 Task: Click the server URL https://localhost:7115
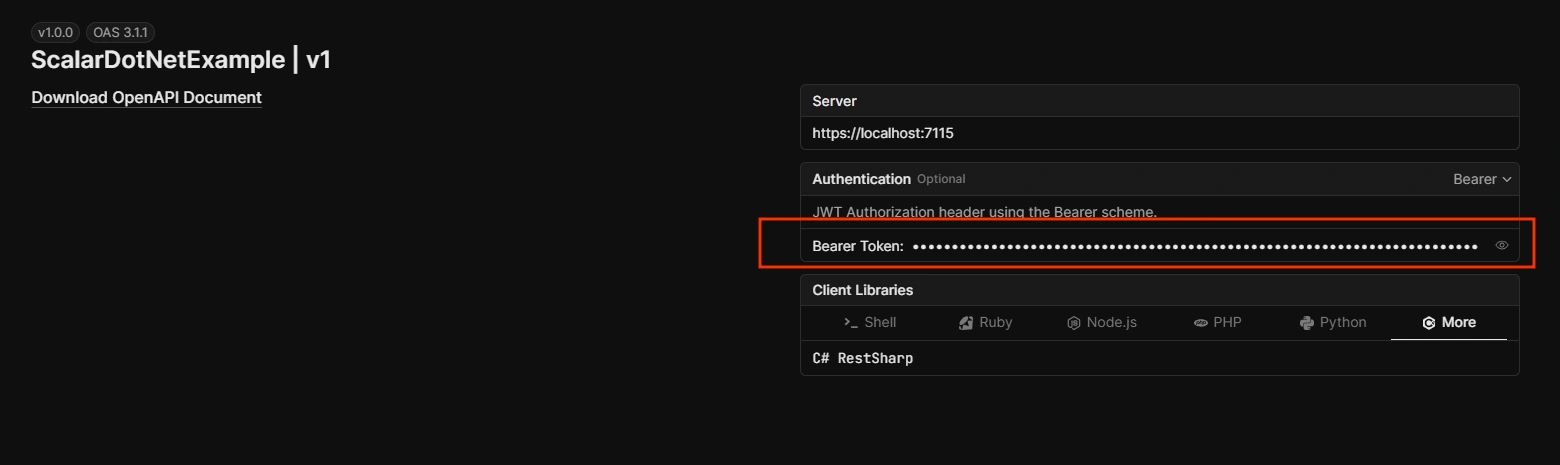[882, 133]
